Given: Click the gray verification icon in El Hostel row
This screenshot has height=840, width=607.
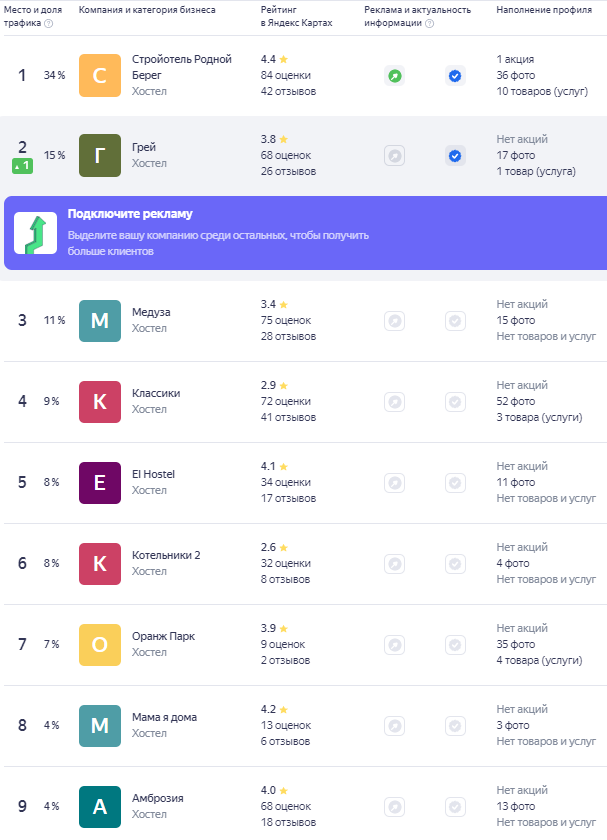Looking at the screenshot, I should coord(455,483).
